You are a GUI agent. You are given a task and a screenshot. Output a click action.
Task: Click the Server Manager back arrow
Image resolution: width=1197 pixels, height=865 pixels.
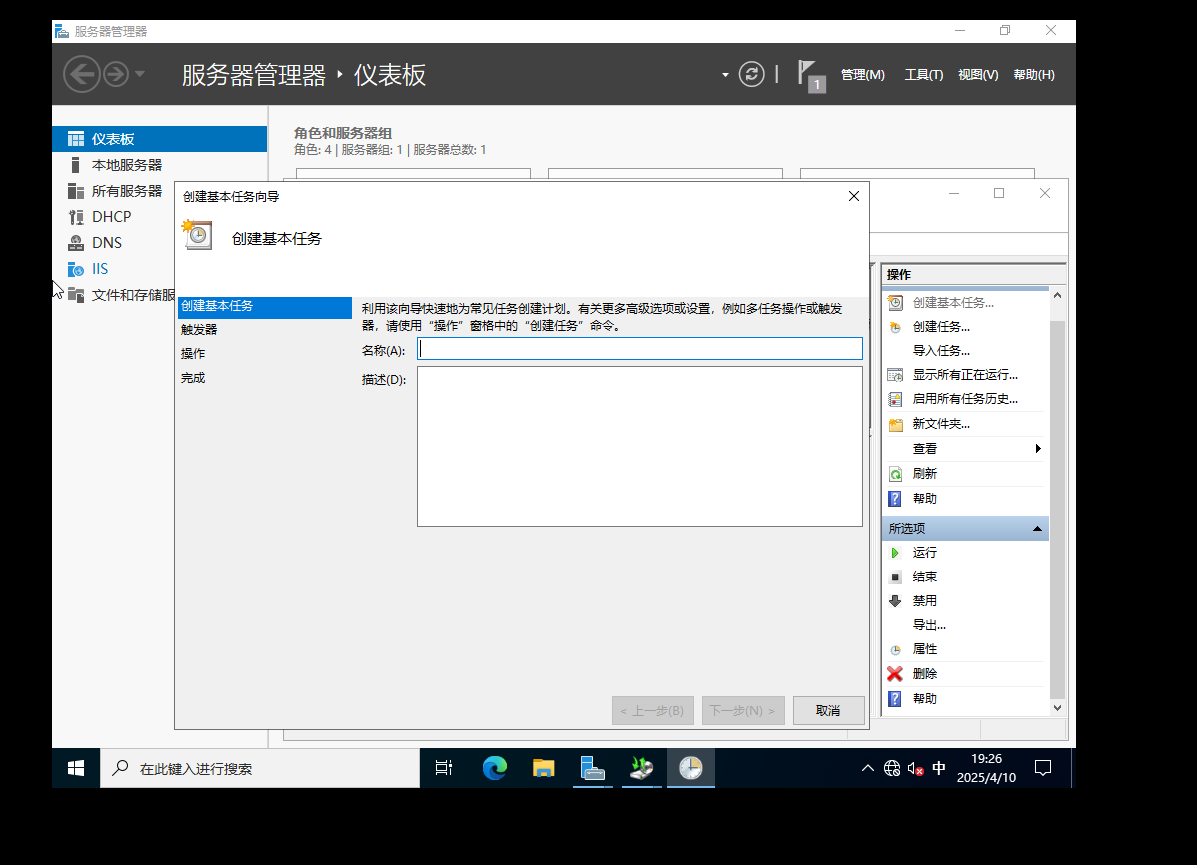pyautogui.click(x=82, y=74)
